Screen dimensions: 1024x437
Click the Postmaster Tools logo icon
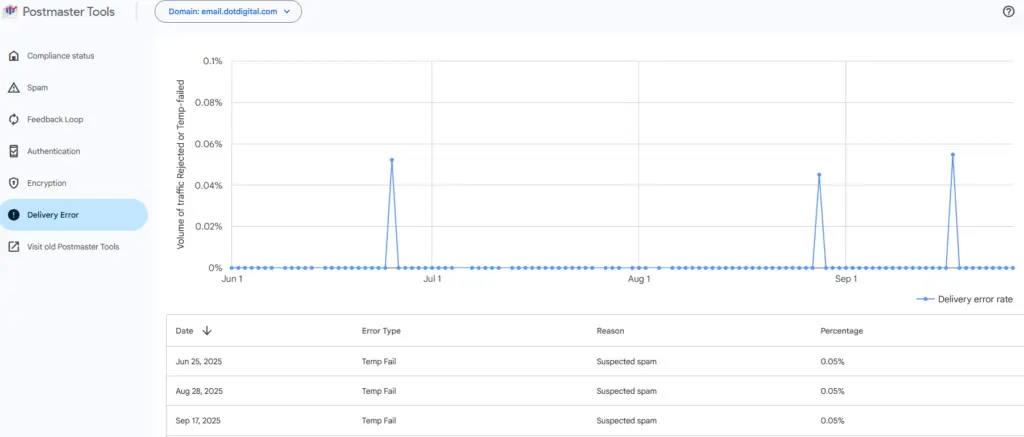pyautogui.click(x=12, y=12)
